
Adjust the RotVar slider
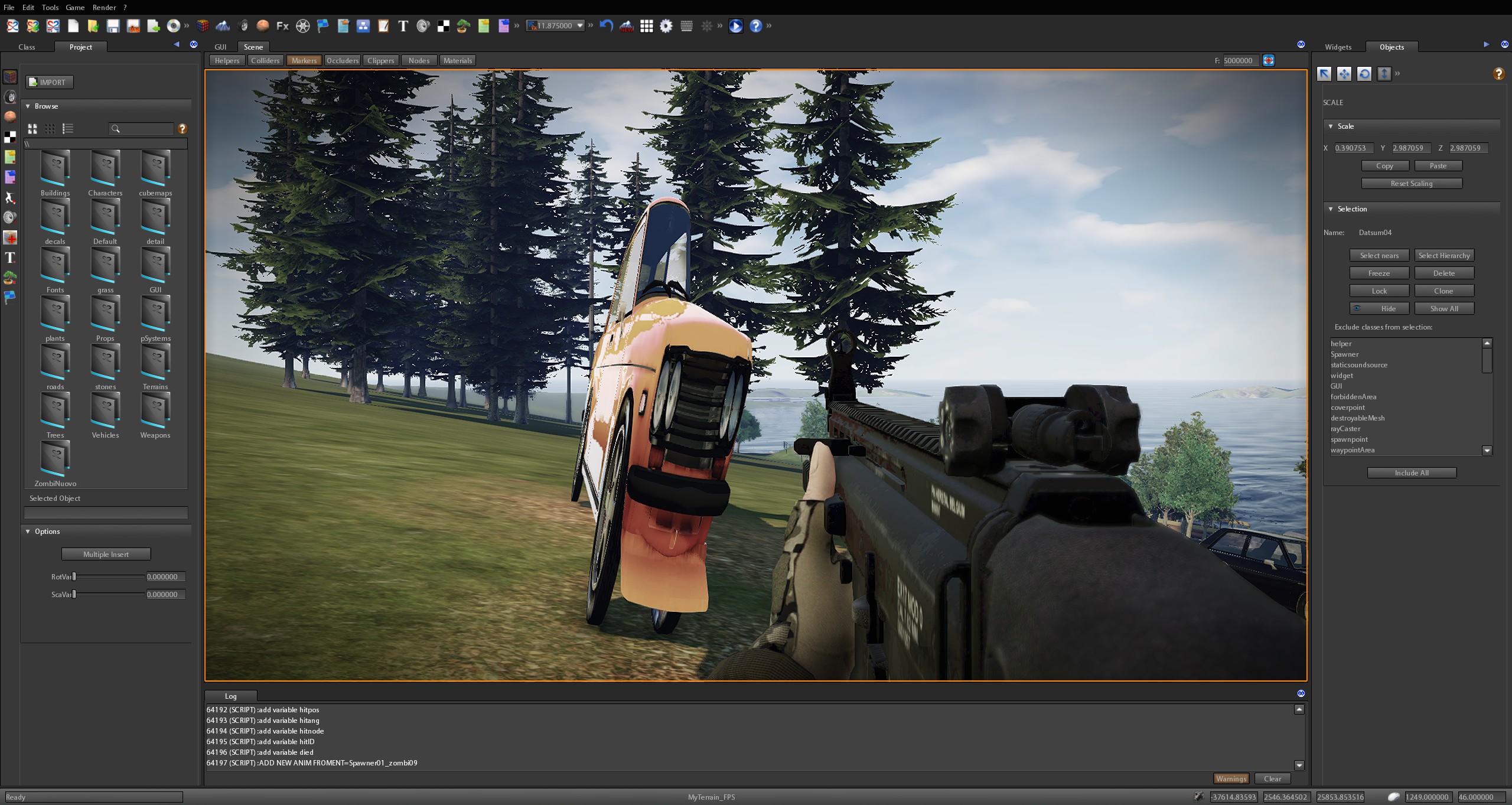(x=75, y=576)
